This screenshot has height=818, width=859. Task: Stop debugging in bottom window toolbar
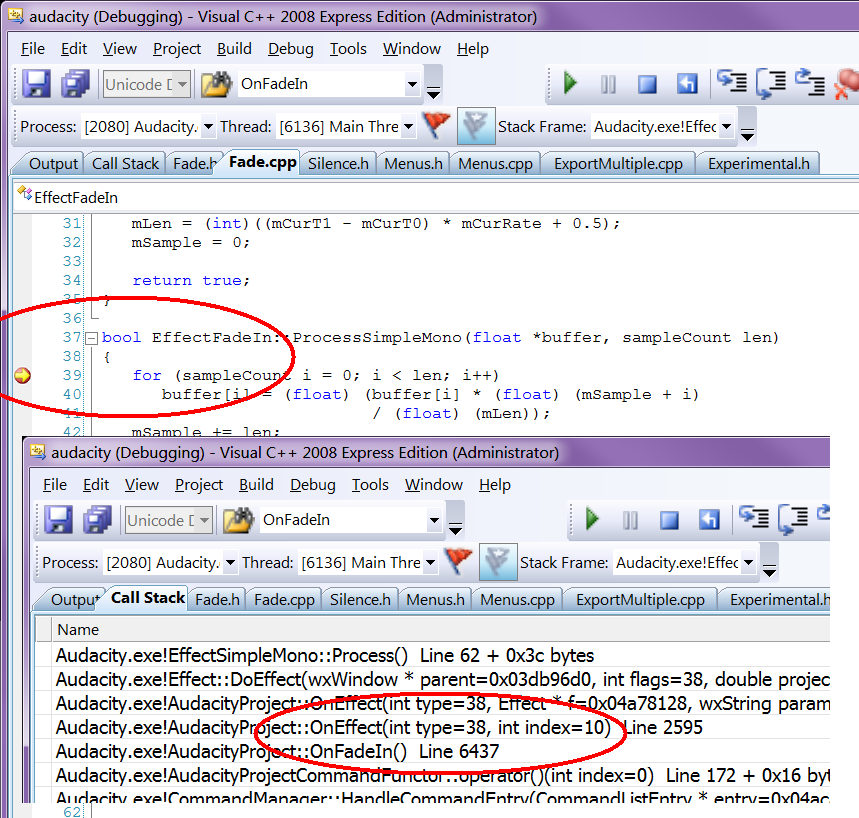[x=669, y=520]
